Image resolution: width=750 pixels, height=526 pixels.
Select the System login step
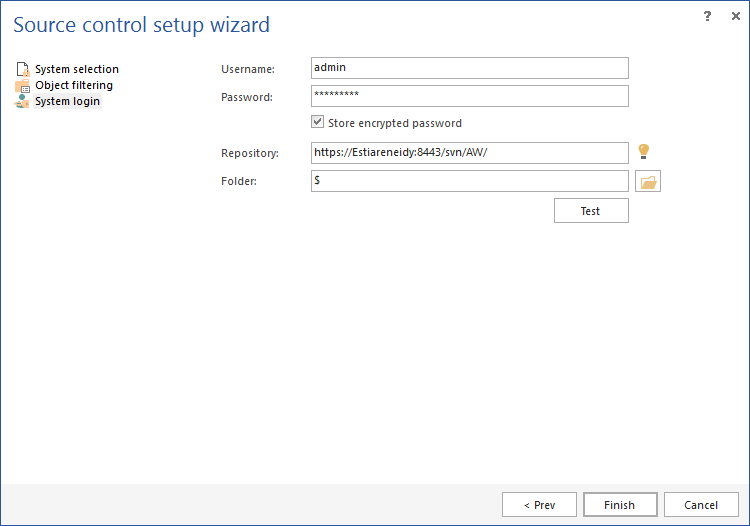67,101
